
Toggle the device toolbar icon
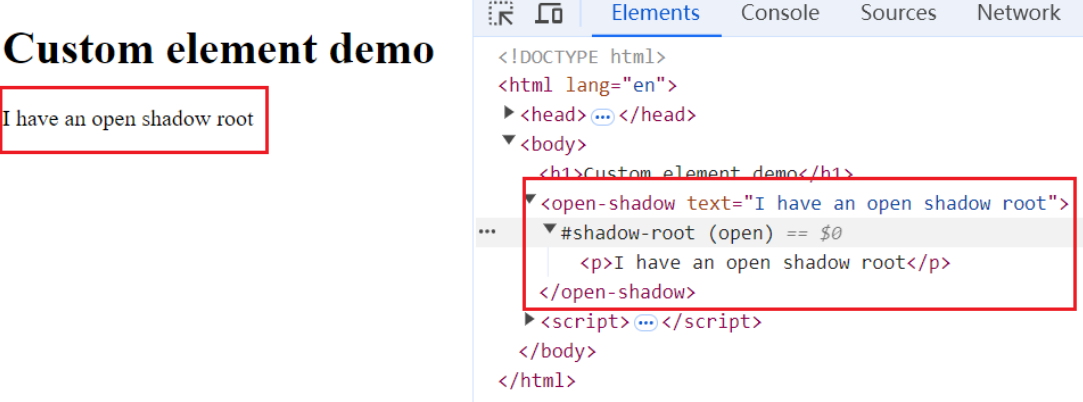pyautogui.click(x=549, y=13)
